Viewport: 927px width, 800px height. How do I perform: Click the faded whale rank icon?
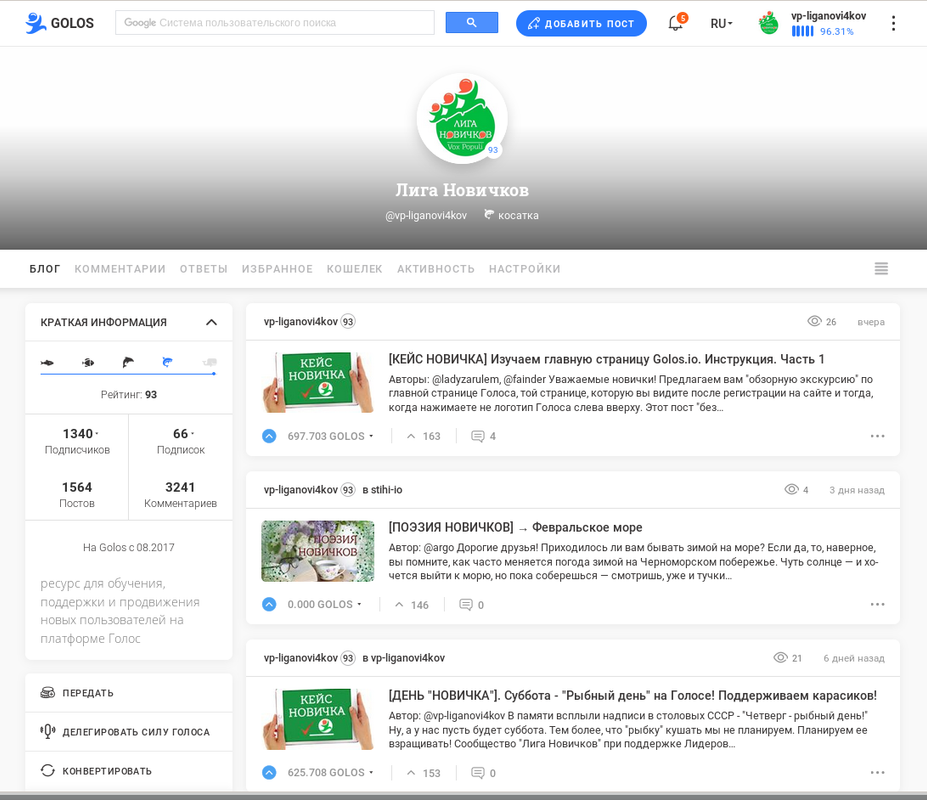(x=209, y=362)
